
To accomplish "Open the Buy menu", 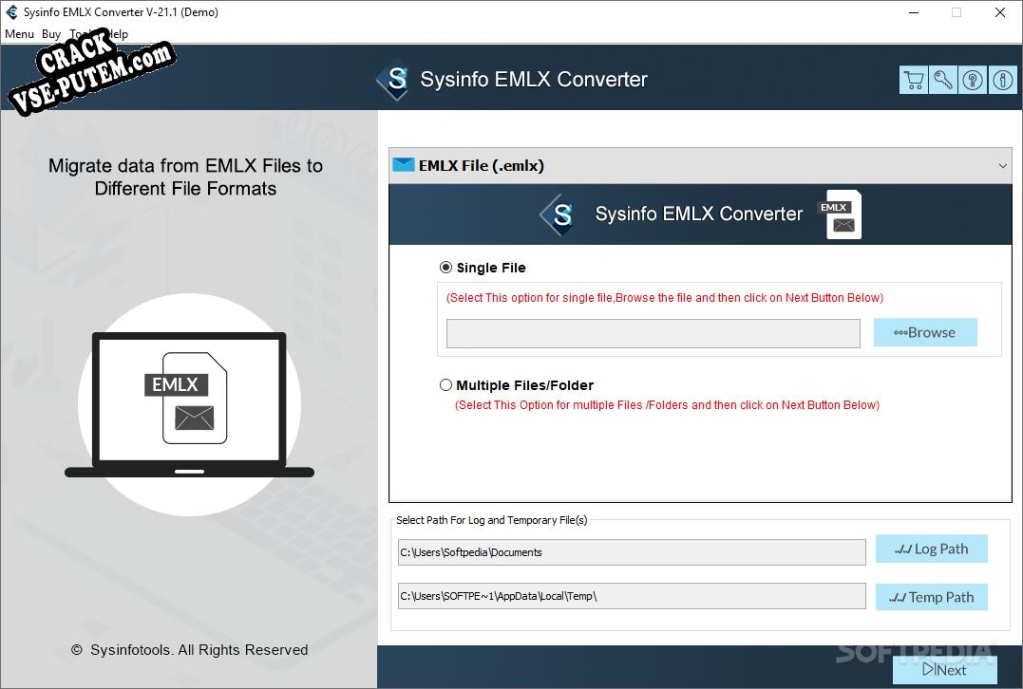I will [51, 34].
